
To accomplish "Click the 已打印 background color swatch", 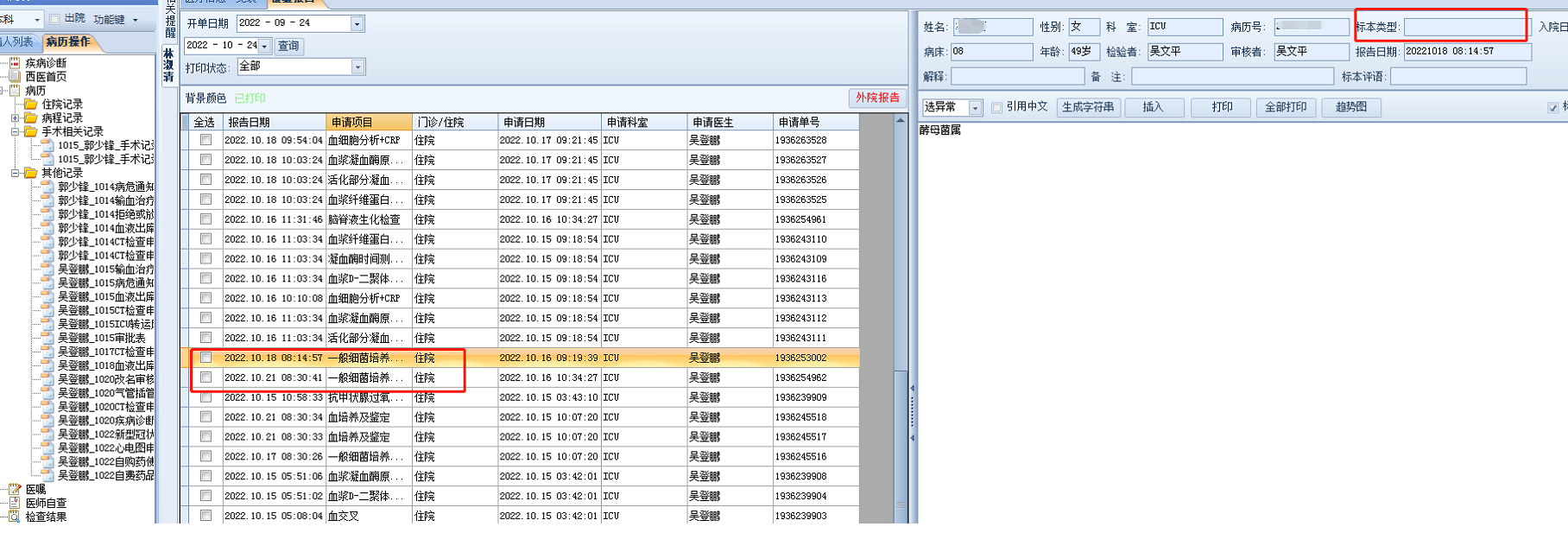I will coord(250,98).
